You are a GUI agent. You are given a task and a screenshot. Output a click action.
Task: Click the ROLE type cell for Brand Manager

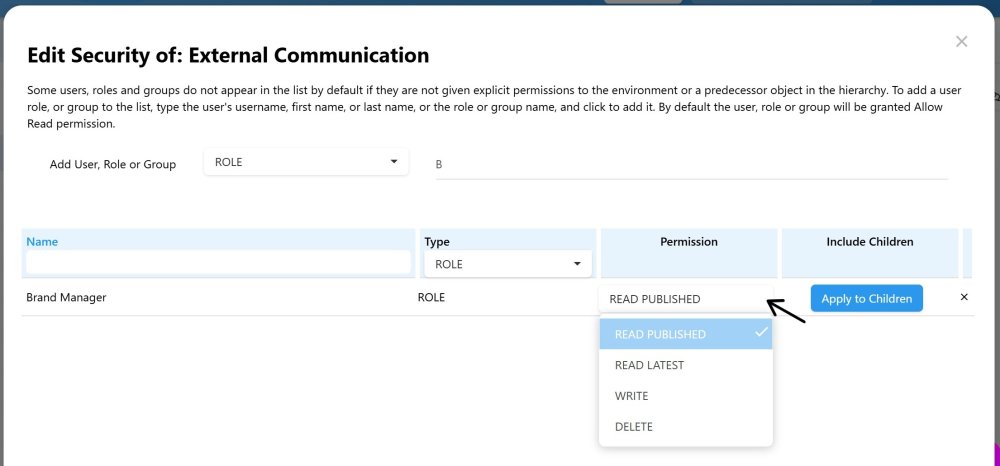[x=431, y=298]
